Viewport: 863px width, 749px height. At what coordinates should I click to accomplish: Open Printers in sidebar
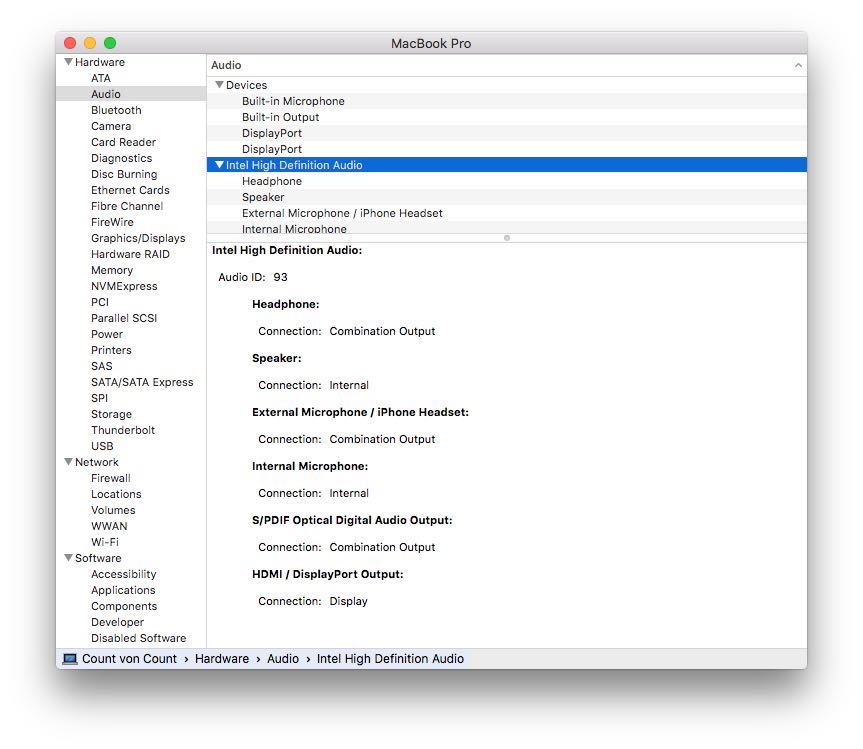[111, 349]
